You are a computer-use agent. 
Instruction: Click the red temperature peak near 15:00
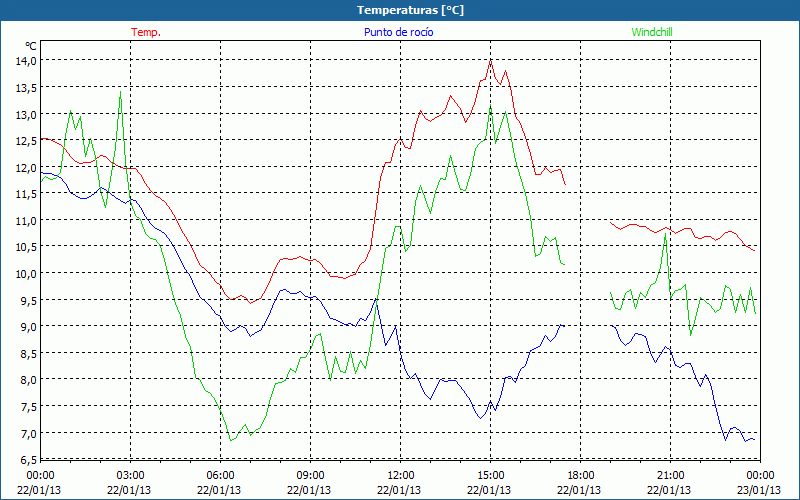(x=490, y=61)
